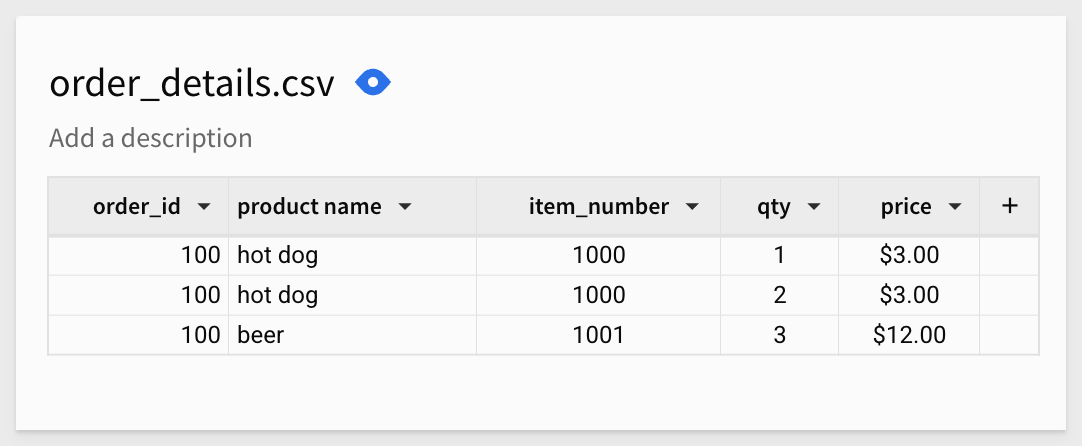Select the 1001 item_number cell

tap(598, 336)
